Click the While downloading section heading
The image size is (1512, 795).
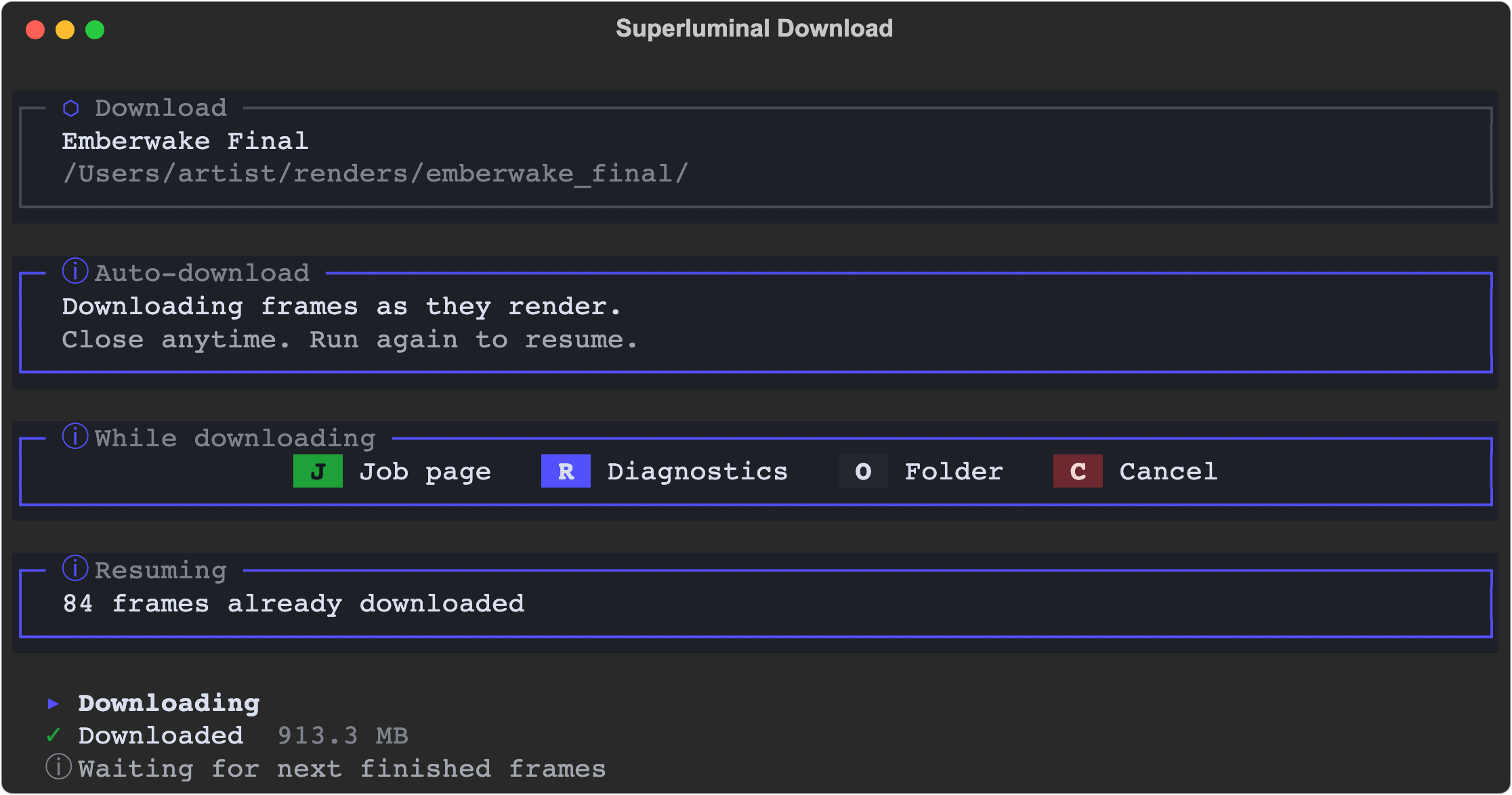click(235, 439)
